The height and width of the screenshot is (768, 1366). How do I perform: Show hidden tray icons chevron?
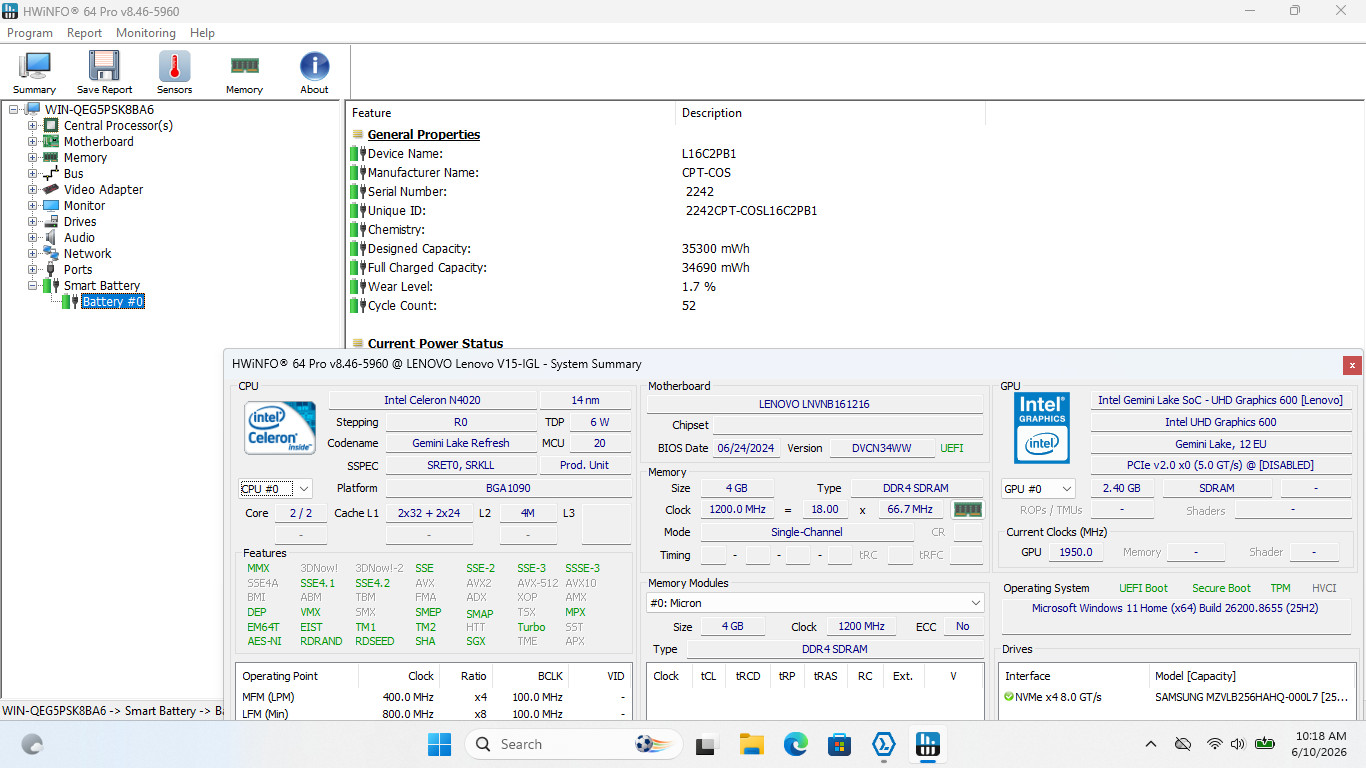[x=1151, y=744]
